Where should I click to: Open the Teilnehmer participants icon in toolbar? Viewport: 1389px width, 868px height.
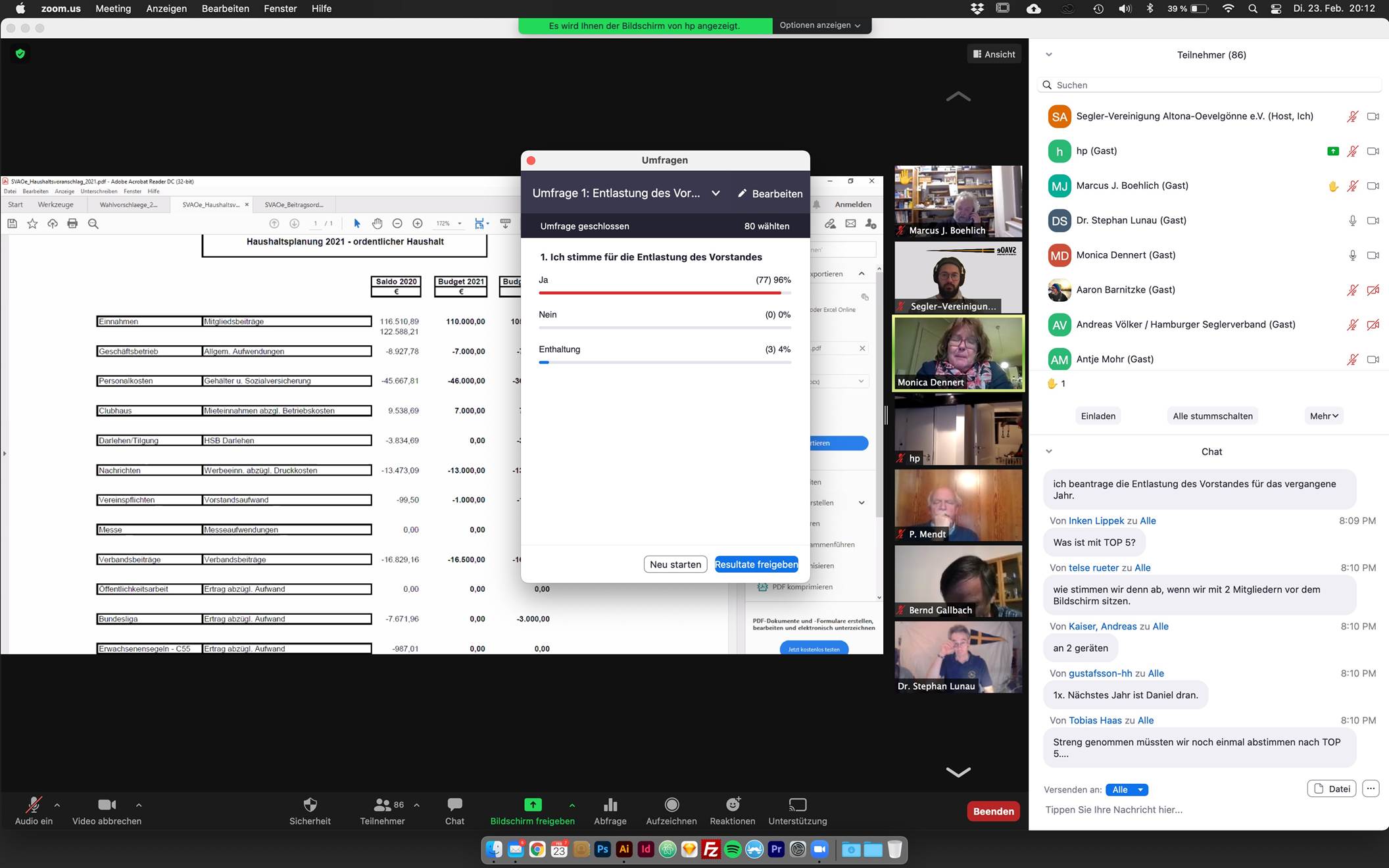pyautogui.click(x=382, y=804)
